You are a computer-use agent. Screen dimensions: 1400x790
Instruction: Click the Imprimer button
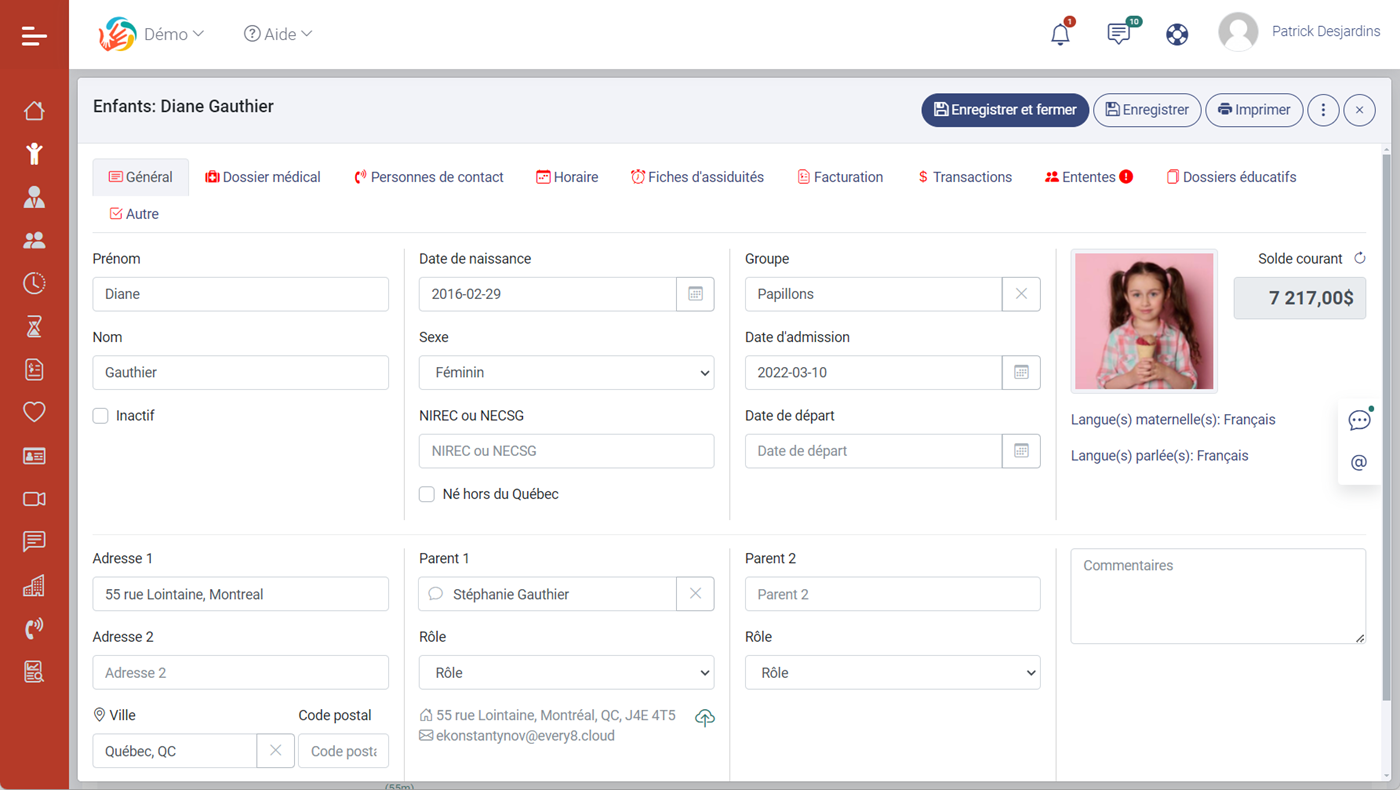[1254, 110]
